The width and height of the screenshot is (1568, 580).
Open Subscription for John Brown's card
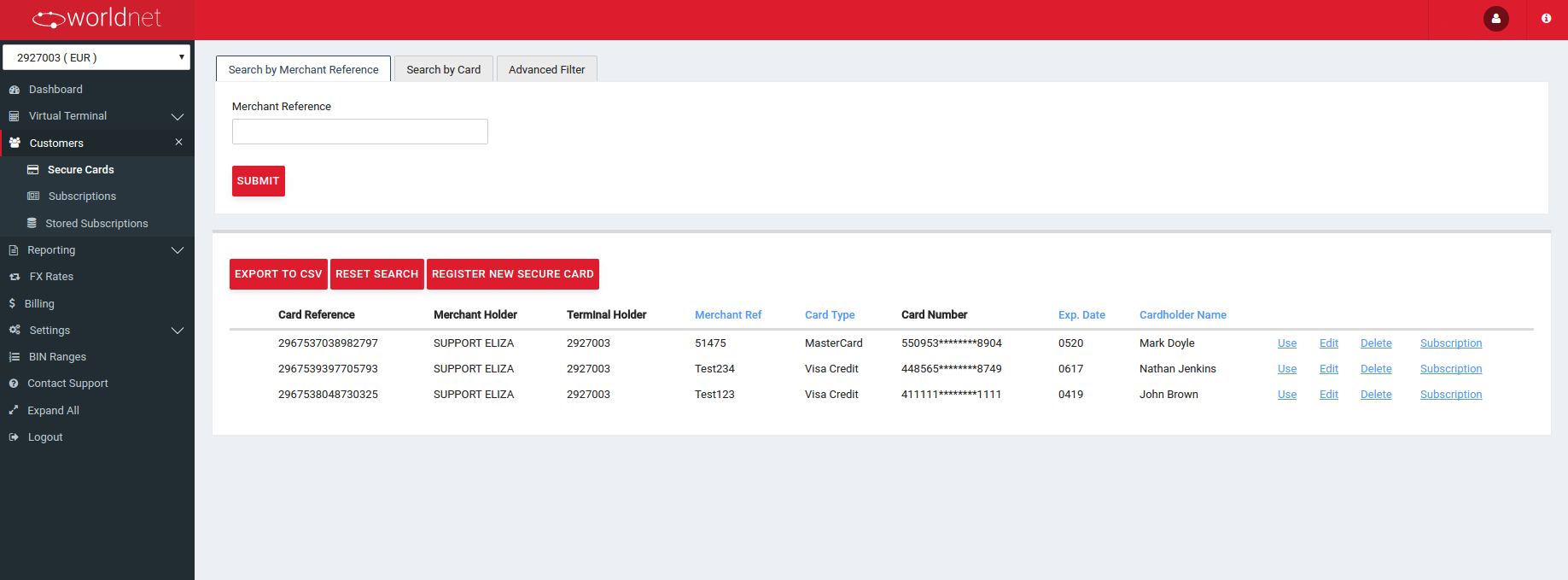1451,395
